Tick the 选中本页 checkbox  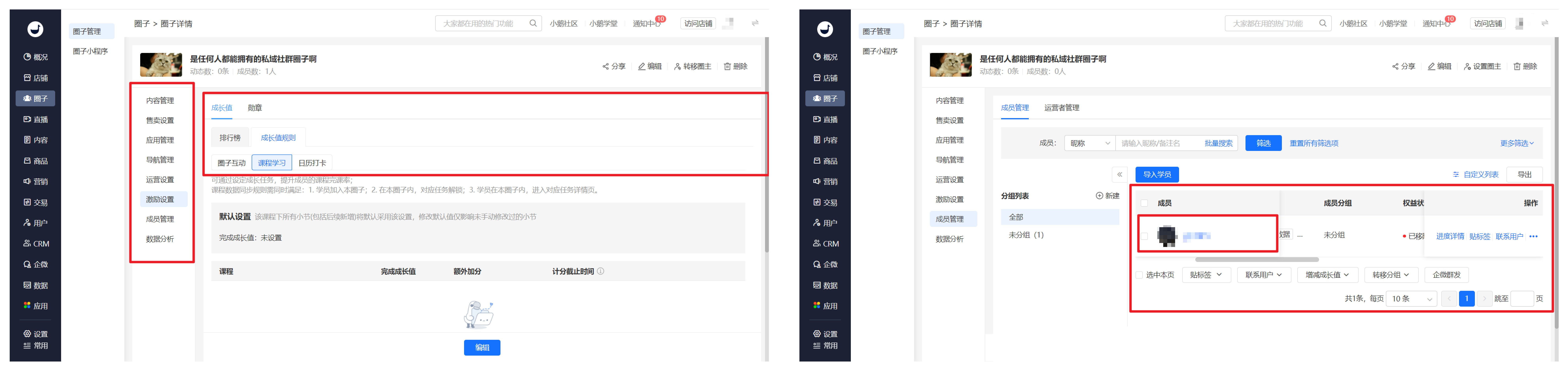click(x=1139, y=275)
